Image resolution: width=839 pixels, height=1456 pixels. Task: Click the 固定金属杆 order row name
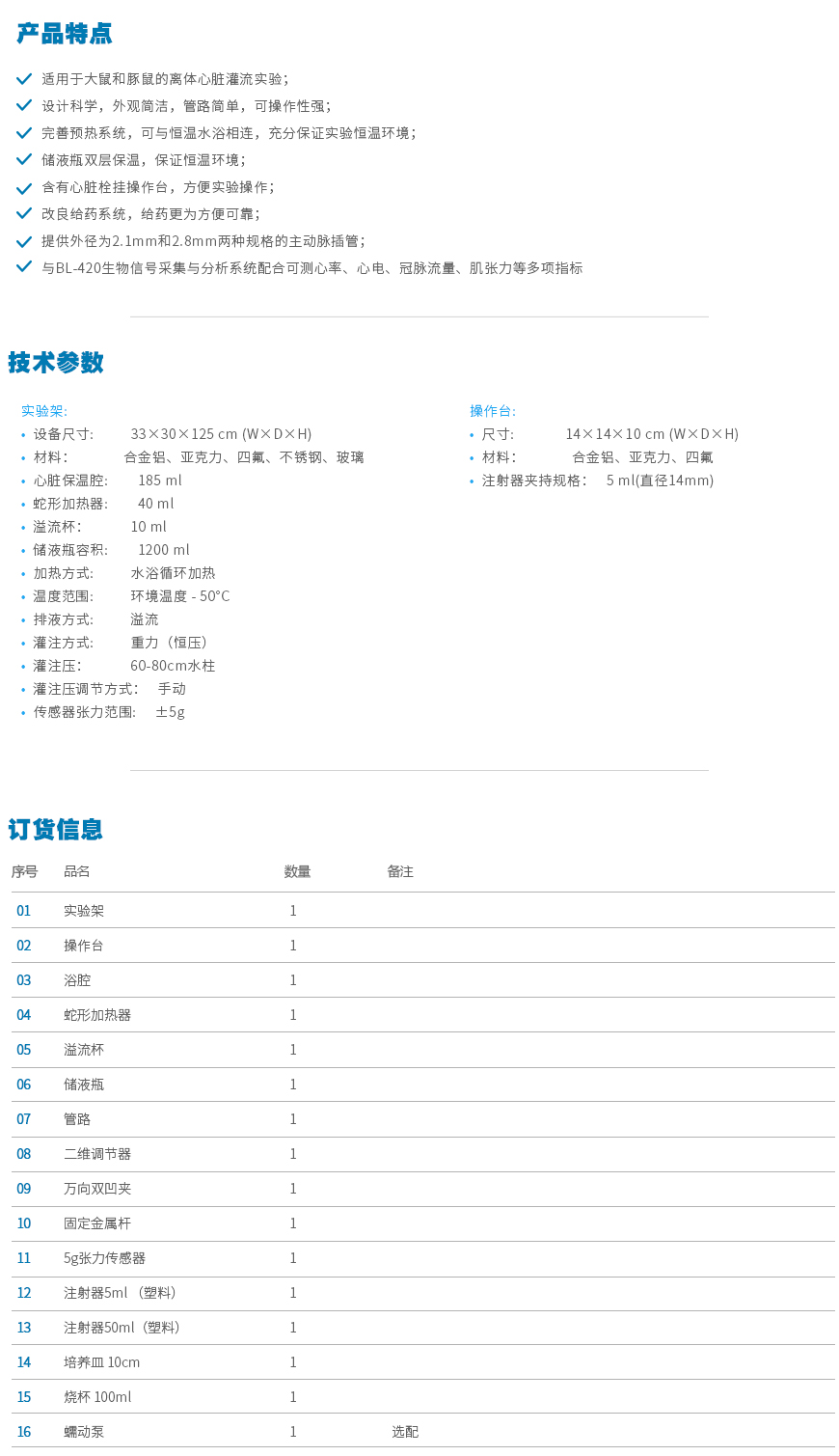click(97, 1223)
